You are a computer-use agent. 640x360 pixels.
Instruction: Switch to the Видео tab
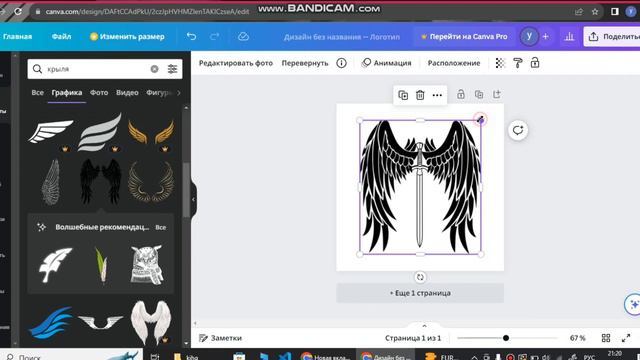[127, 93]
